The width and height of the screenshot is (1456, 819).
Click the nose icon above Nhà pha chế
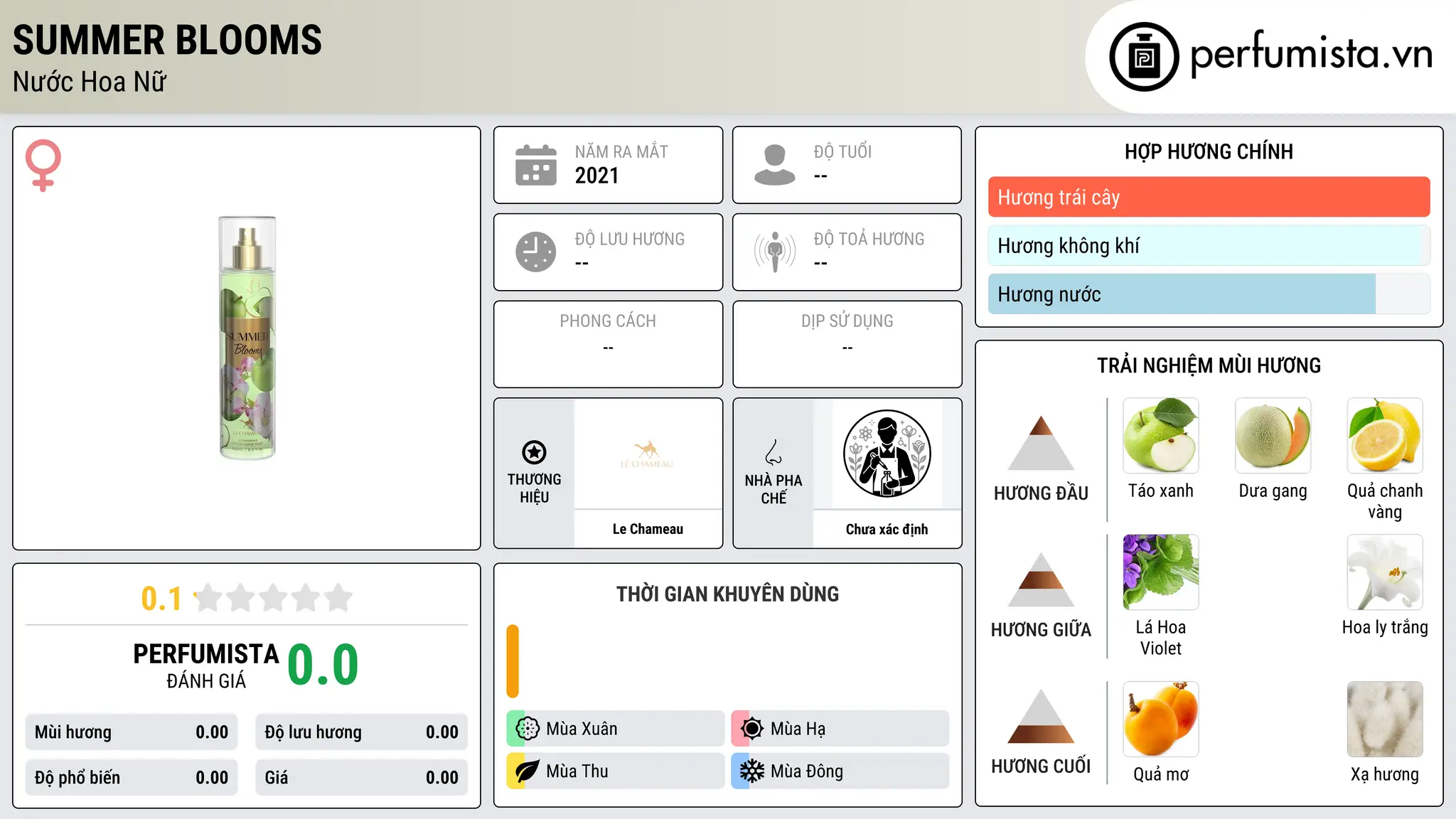773,452
